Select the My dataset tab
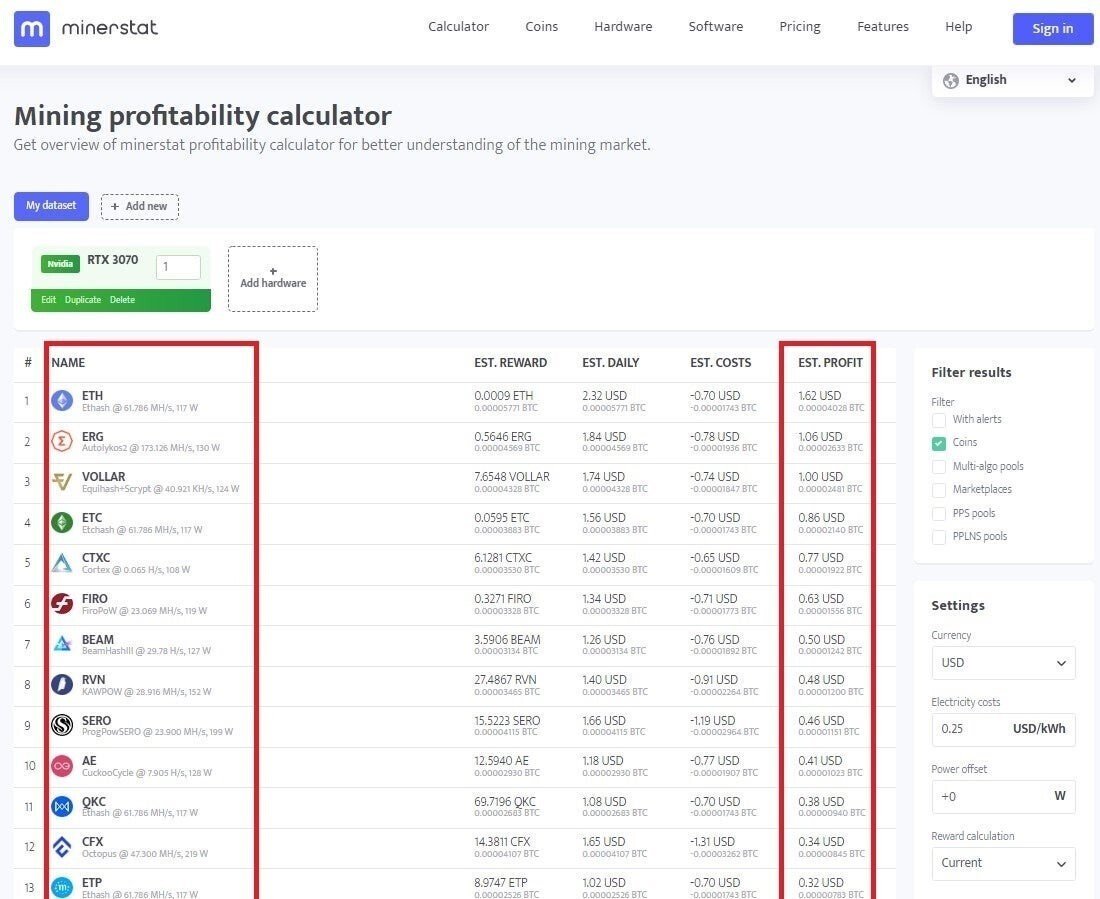Image resolution: width=1100 pixels, height=899 pixels. coord(51,206)
